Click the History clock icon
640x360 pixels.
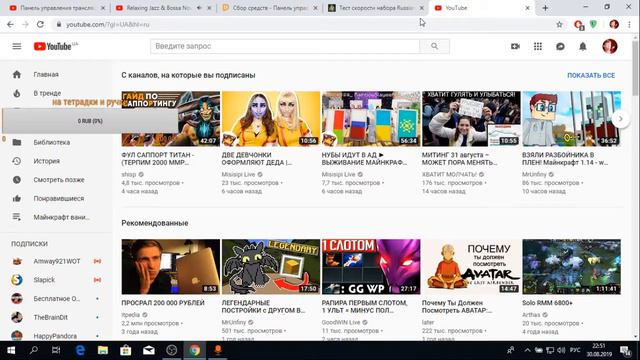(17, 161)
